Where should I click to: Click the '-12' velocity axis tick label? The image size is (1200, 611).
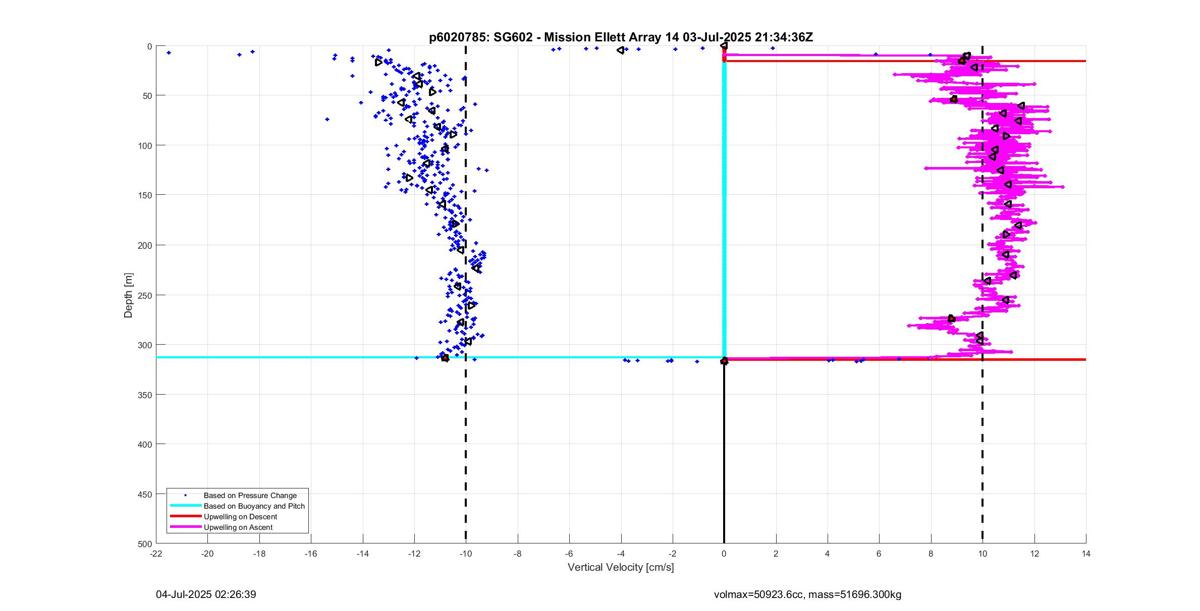tap(414, 553)
